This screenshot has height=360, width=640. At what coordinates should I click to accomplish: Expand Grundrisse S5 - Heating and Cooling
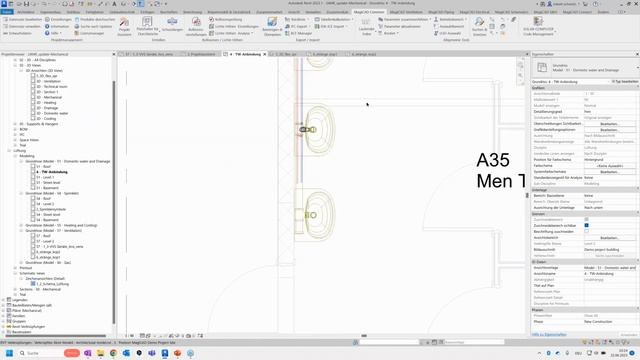click(x=21, y=225)
